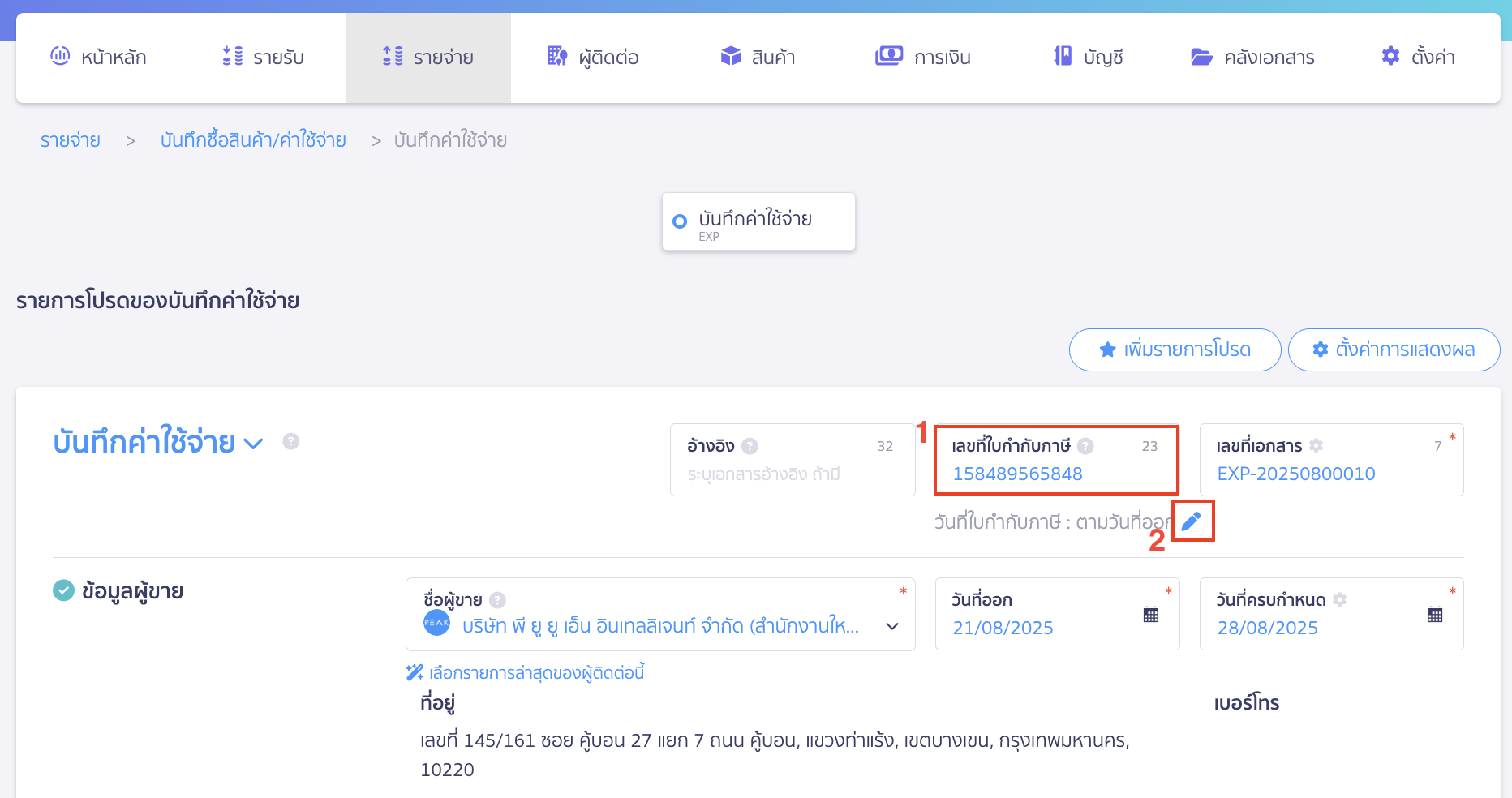Open the seller name dropdown chevron
This screenshot has height=798, width=1512.
[891, 627]
